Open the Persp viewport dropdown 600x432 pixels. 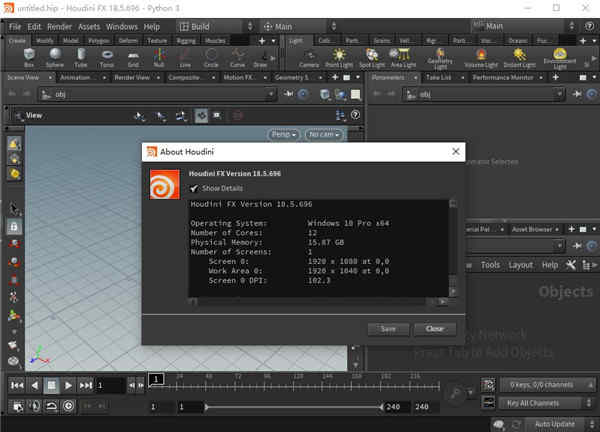point(284,134)
